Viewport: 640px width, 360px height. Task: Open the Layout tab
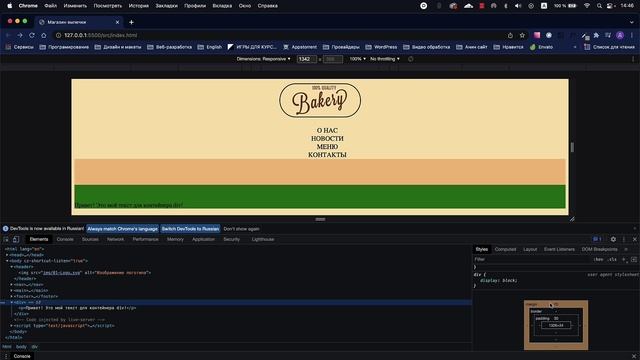[x=530, y=249]
